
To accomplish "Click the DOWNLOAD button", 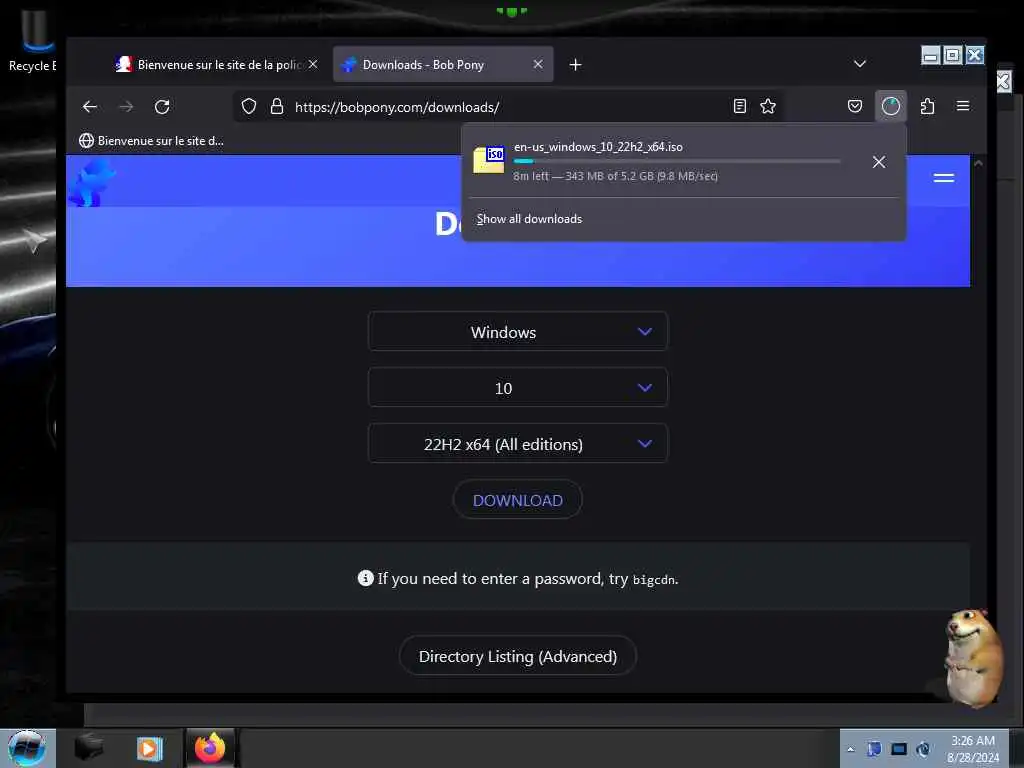I will pos(518,500).
